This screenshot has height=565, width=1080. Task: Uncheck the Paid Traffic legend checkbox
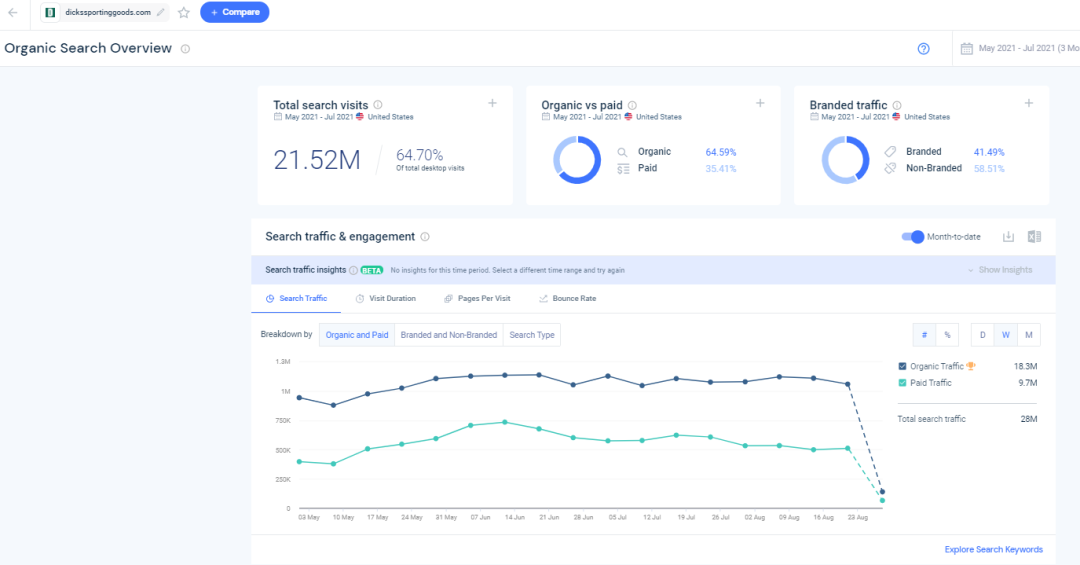(903, 383)
